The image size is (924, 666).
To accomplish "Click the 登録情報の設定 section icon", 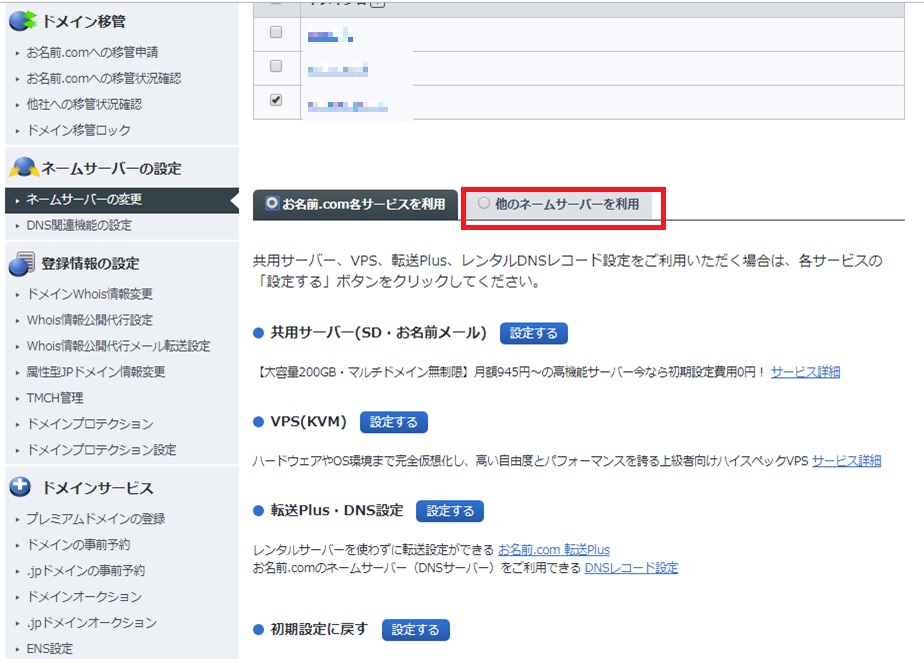I will [x=22, y=263].
